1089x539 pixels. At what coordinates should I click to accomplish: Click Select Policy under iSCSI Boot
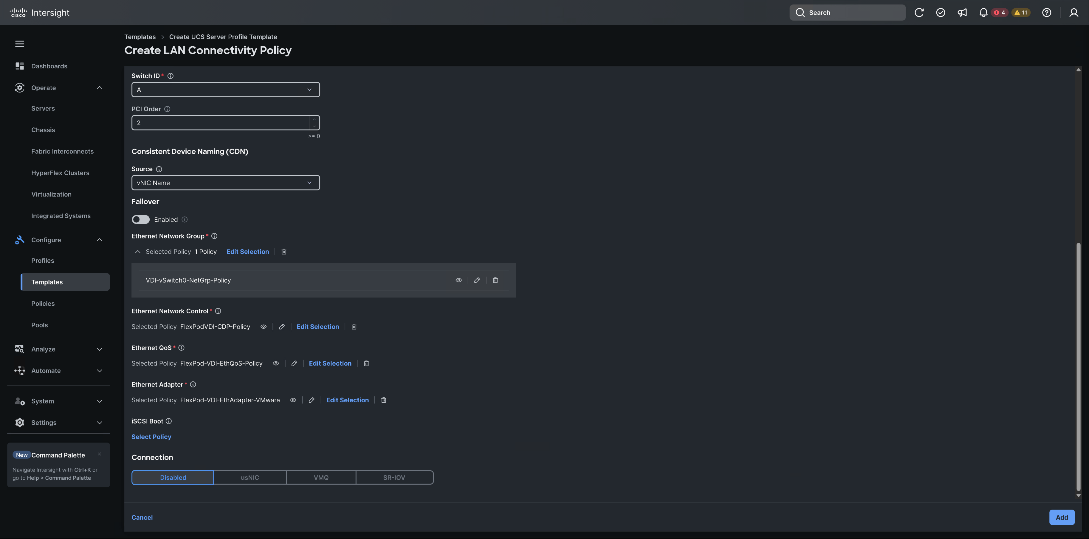(151, 437)
